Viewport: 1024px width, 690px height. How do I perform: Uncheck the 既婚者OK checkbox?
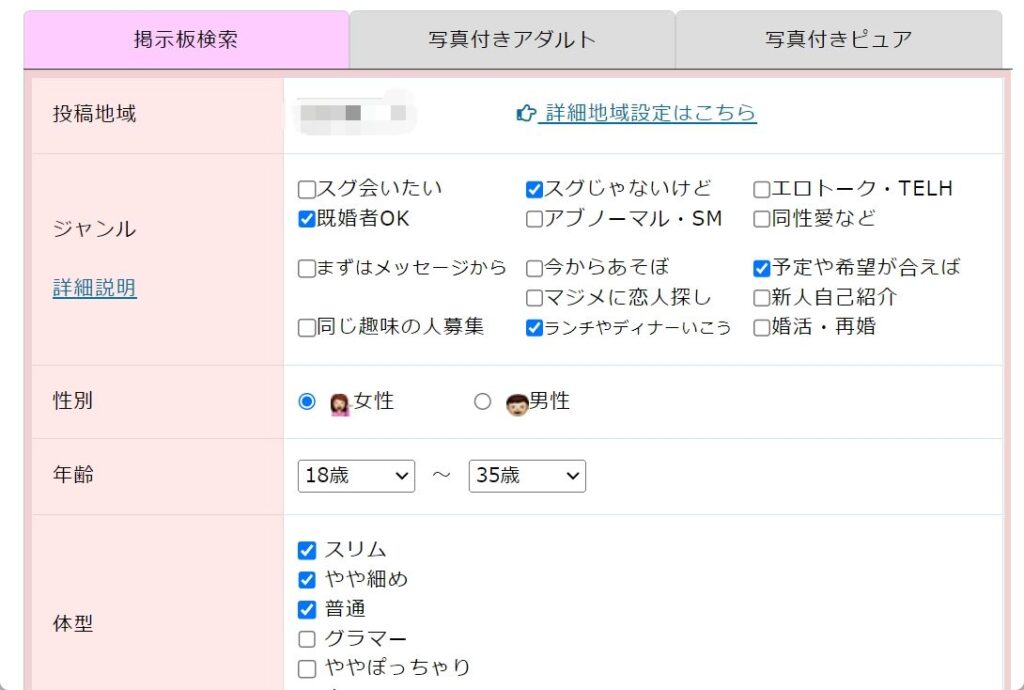pyautogui.click(x=307, y=219)
